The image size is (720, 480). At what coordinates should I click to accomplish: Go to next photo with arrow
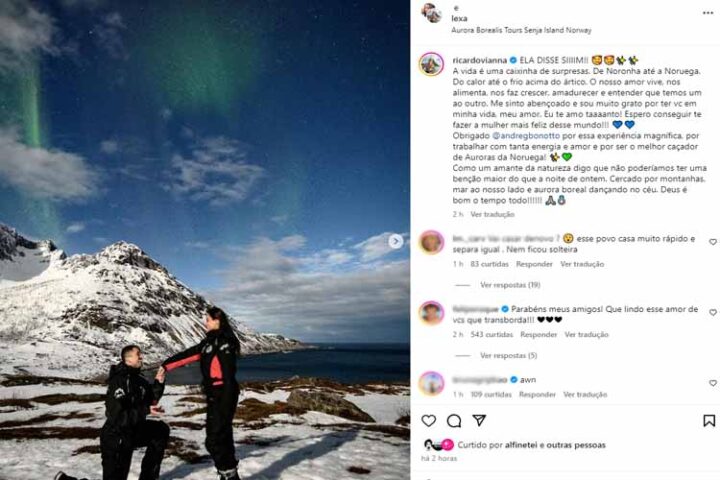pyautogui.click(x=396, y=241)
